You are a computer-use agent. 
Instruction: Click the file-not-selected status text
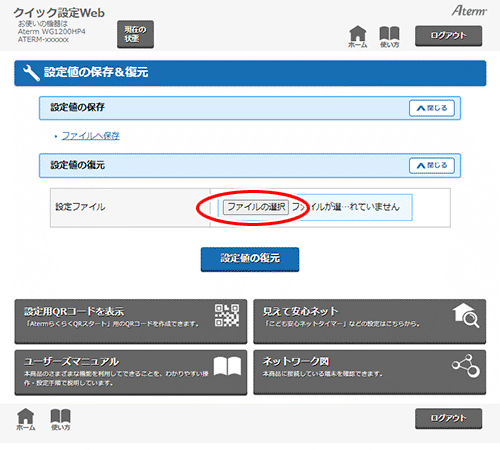coord(346,207)
